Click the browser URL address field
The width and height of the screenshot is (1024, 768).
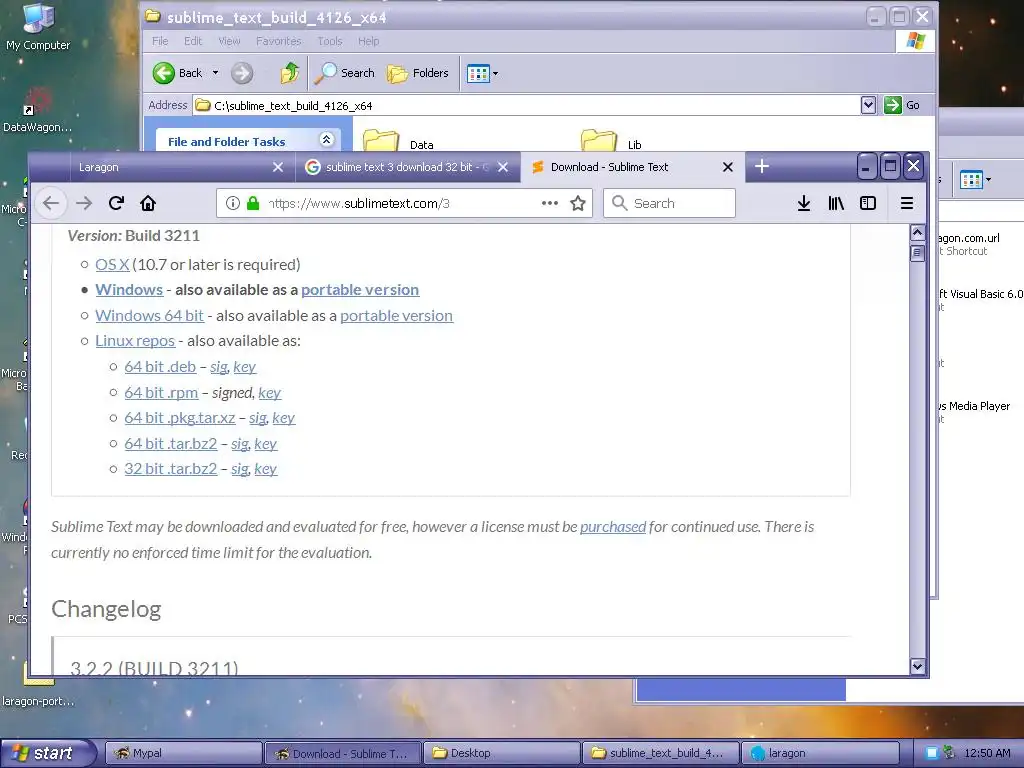coord(402,203)
